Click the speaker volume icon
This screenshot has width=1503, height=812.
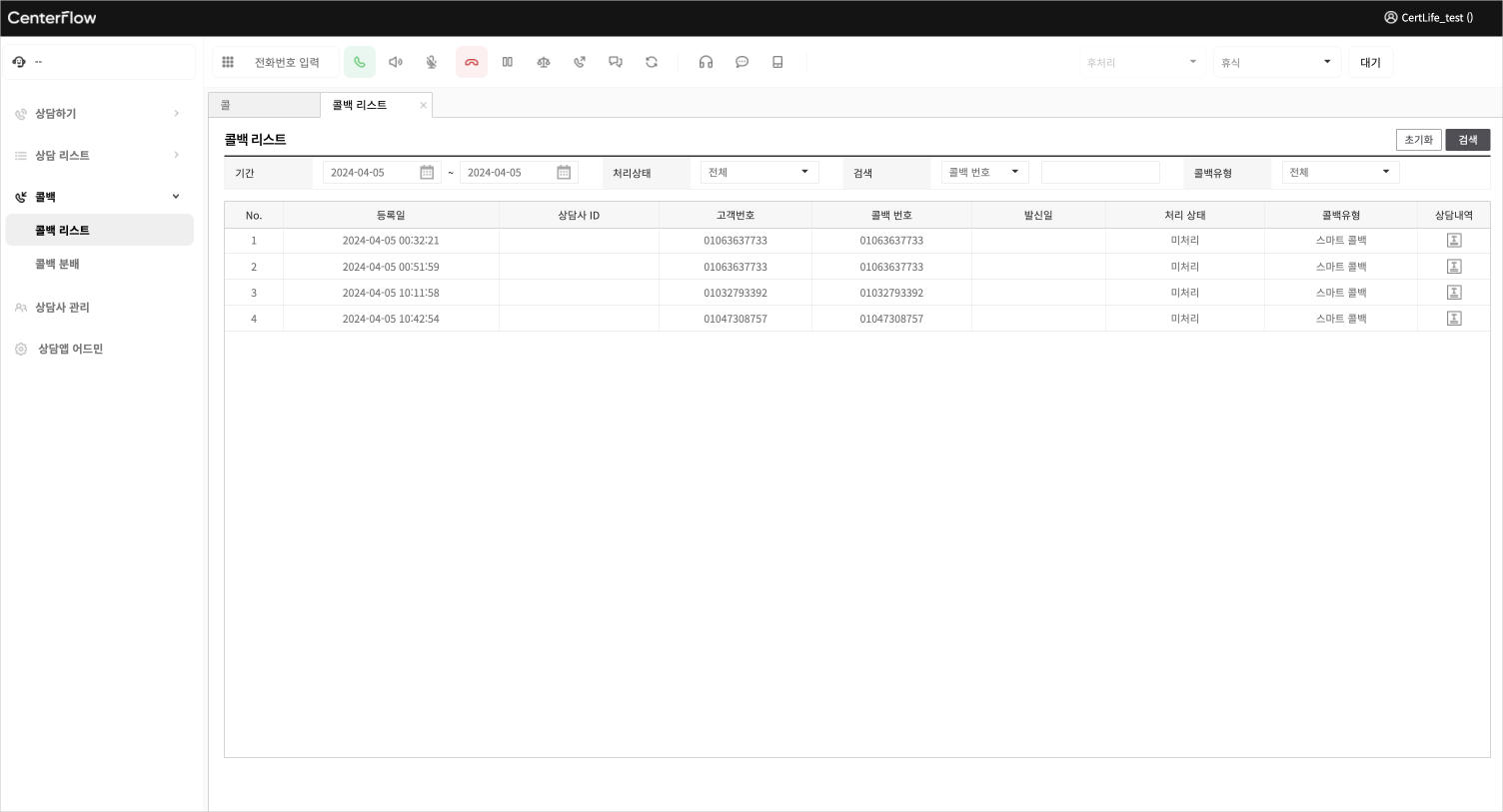pyautogui.click(x=396, y=62)
